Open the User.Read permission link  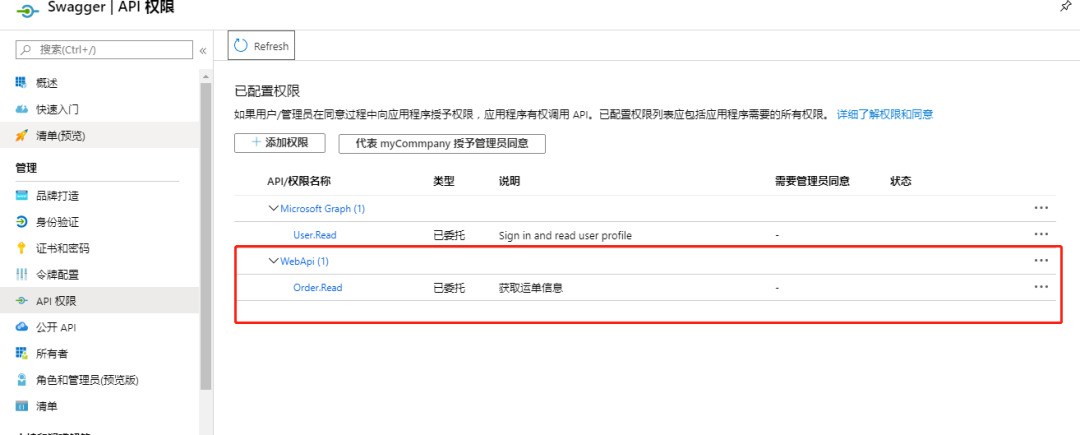coord(315,235)
